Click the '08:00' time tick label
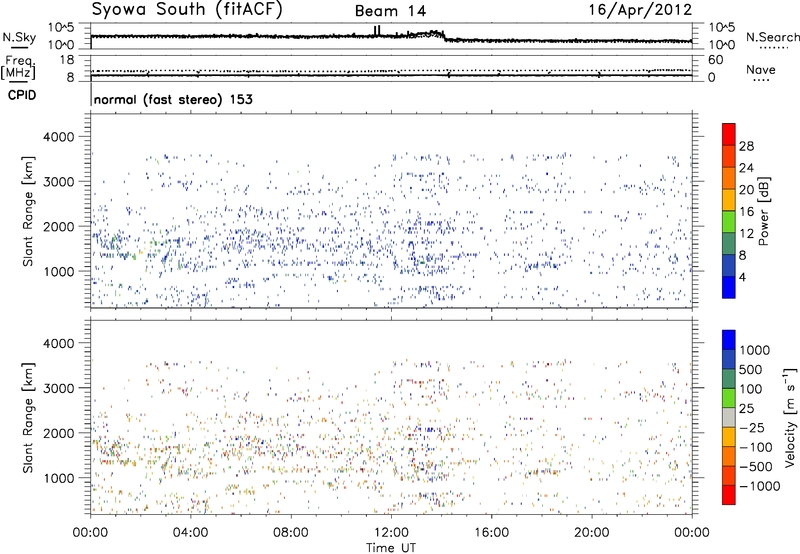 tap(291, 533)
